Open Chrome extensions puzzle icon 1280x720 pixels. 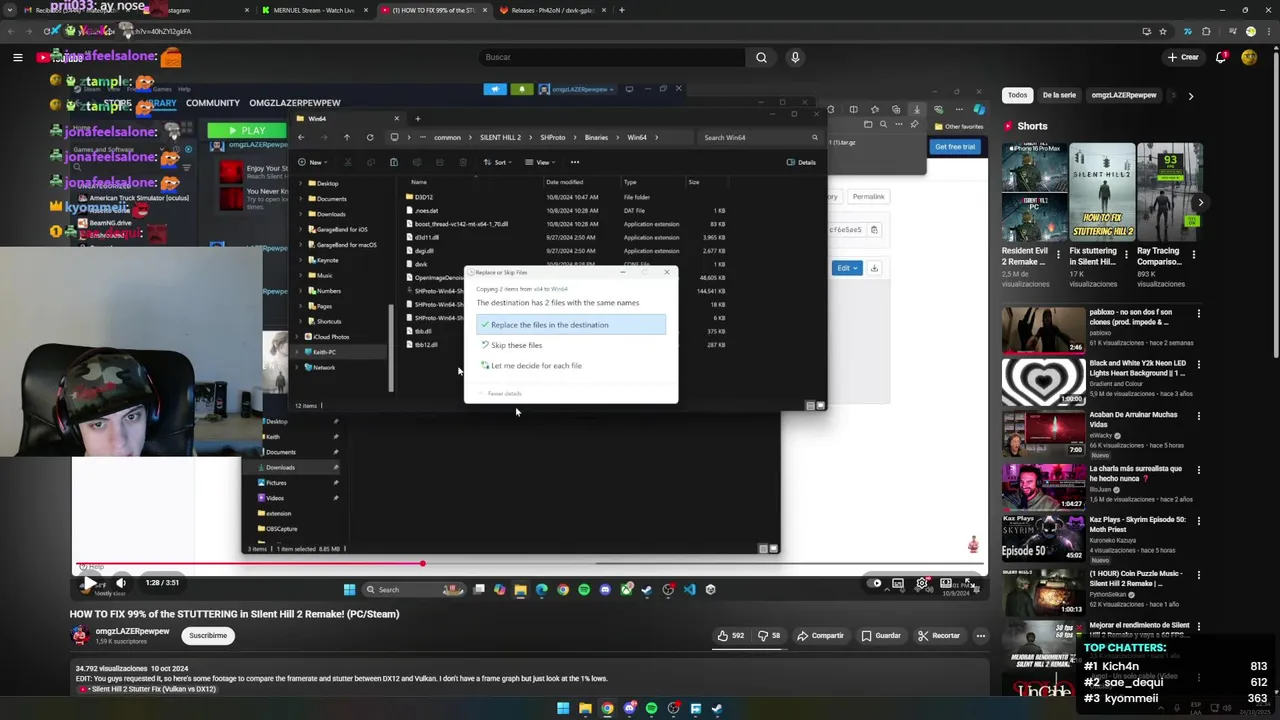(x=1206, y=31)
